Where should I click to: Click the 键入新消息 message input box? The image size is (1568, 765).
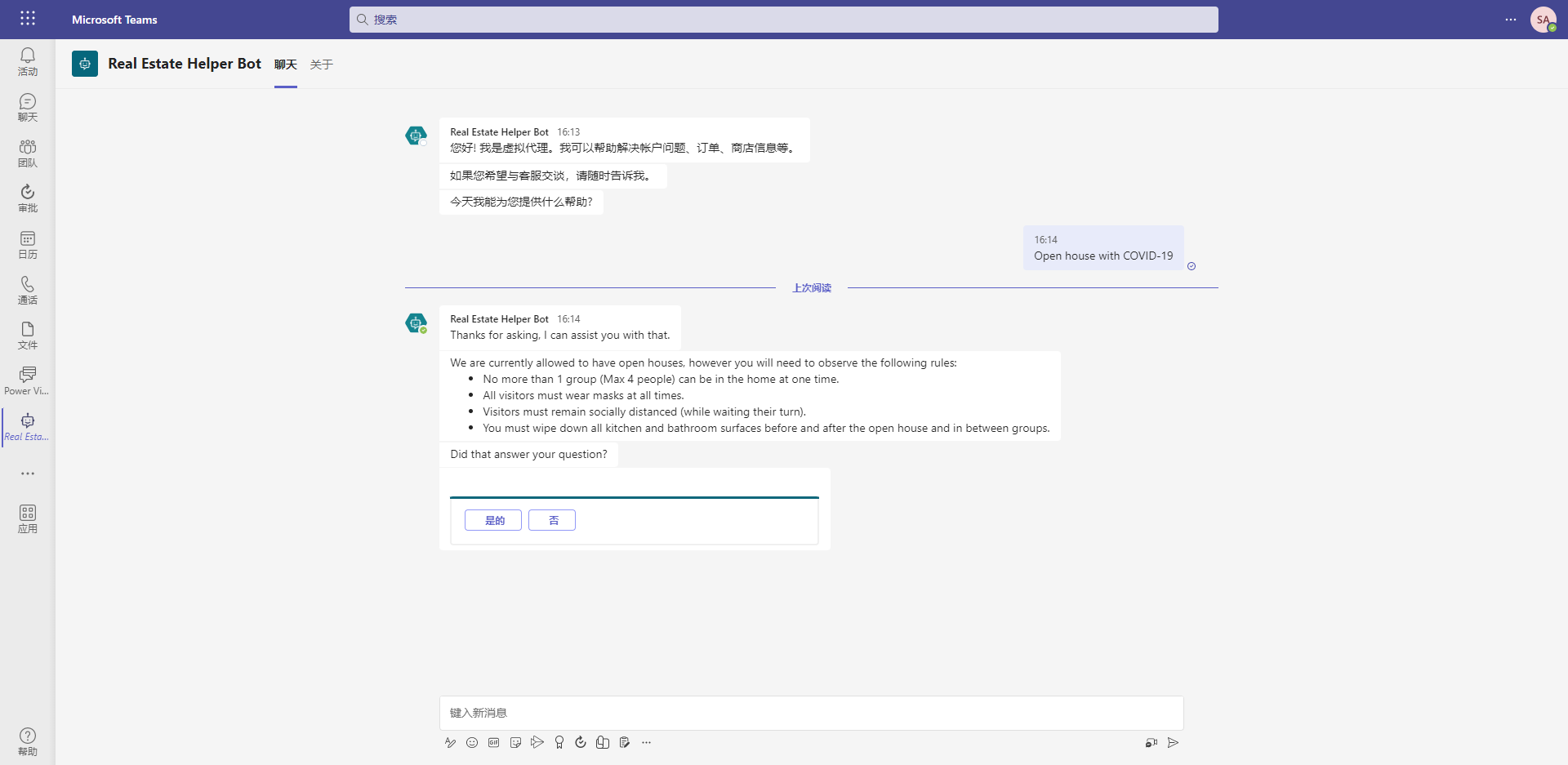[x=812, y=713]
